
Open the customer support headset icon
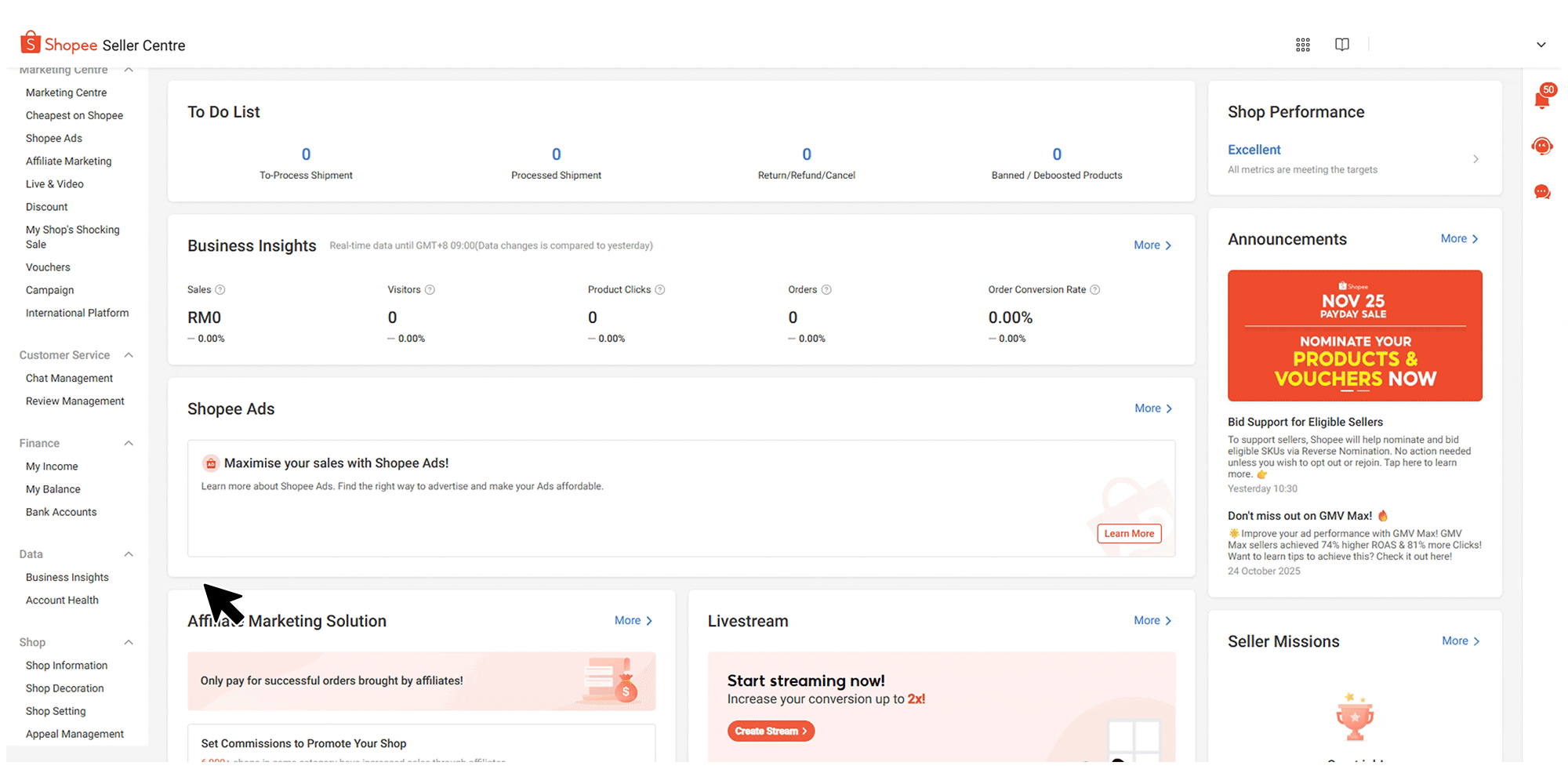coord(1542,146)
